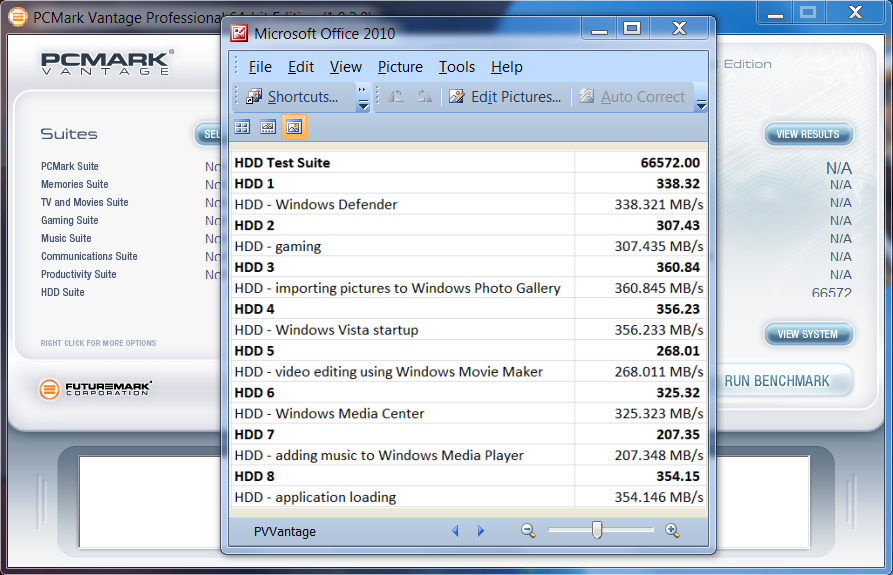Click the zoom in magnifier

[x=672, y=531]
